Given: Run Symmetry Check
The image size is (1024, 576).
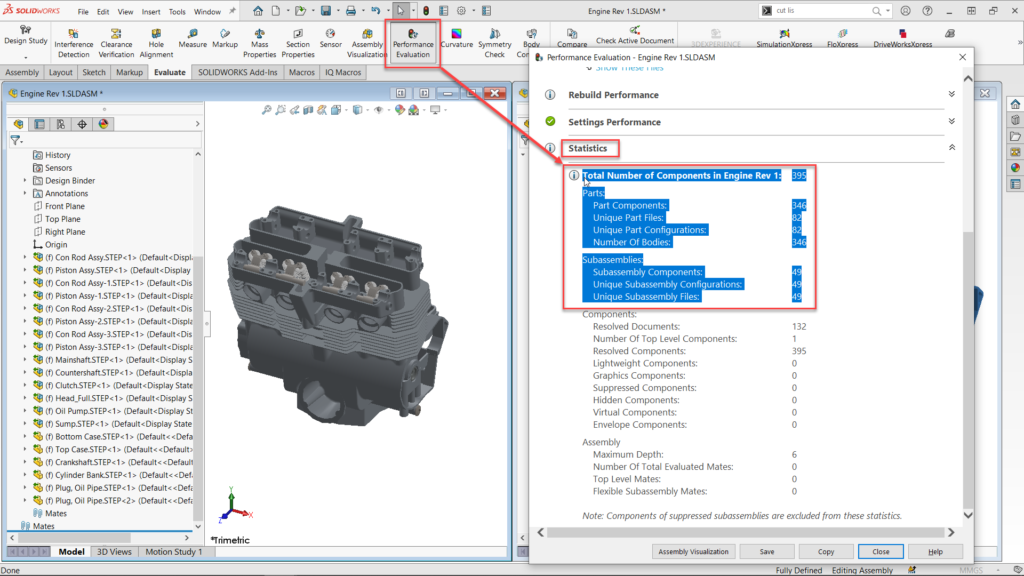Looking at the screenshot, I should pyautogui.click(x=494, y=43).
